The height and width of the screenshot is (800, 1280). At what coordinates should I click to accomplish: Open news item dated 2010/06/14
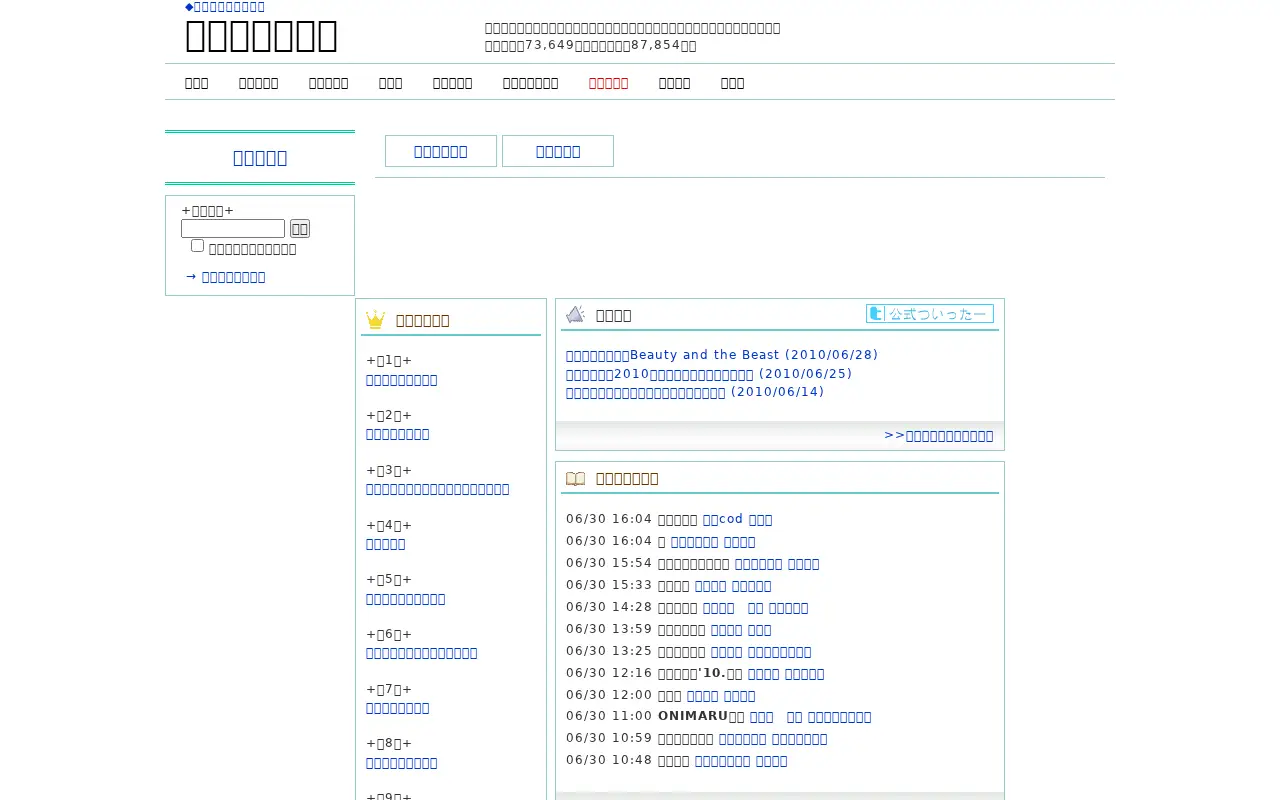click(695, 392)
